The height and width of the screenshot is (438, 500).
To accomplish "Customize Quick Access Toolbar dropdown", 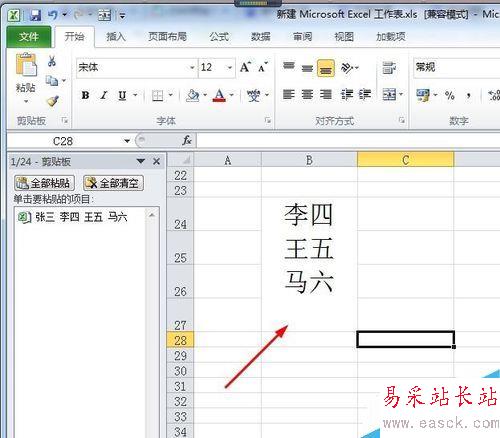I will 122,15.
